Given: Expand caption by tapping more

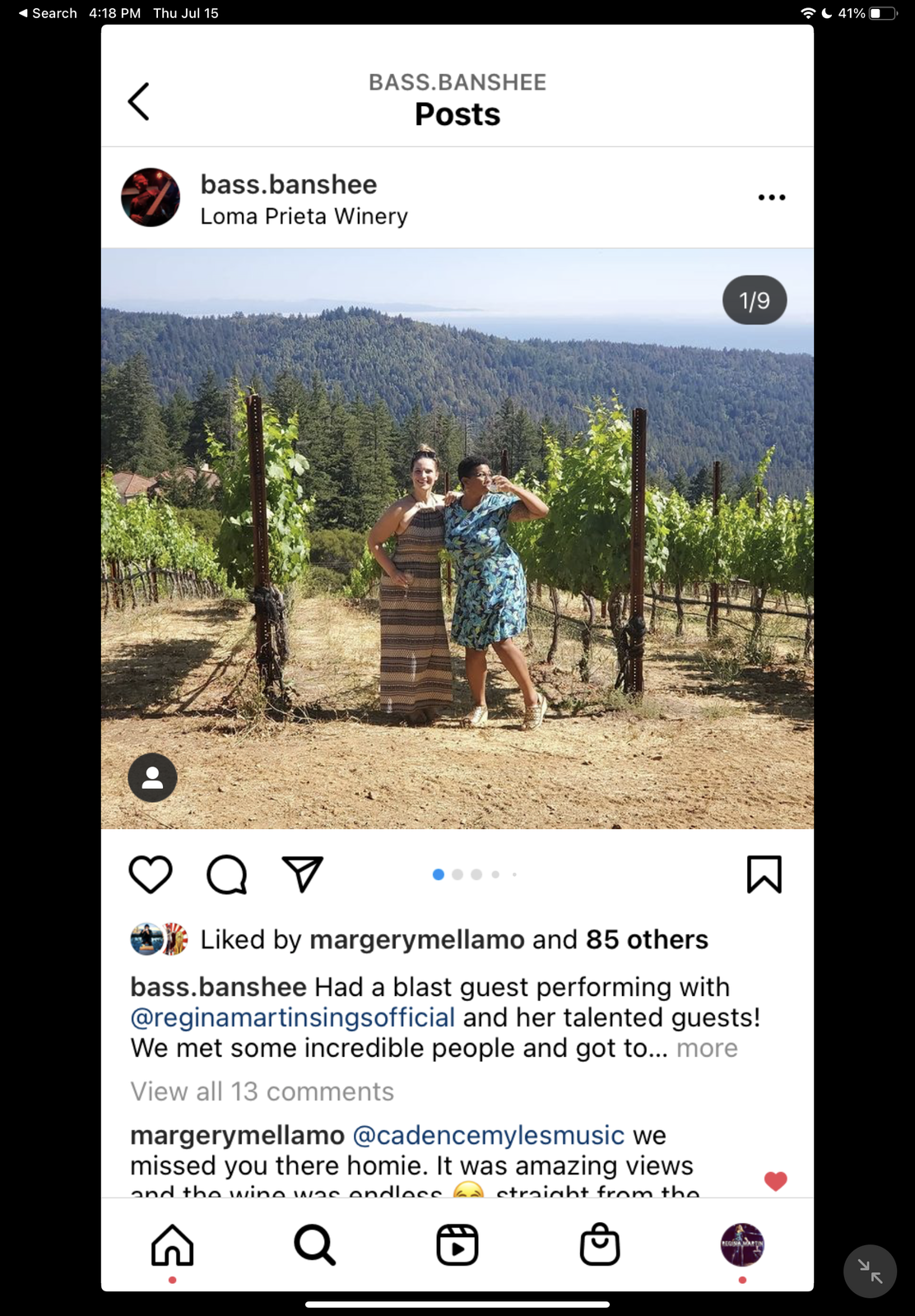Looking at the screenshot, I should coord(707,1049).
